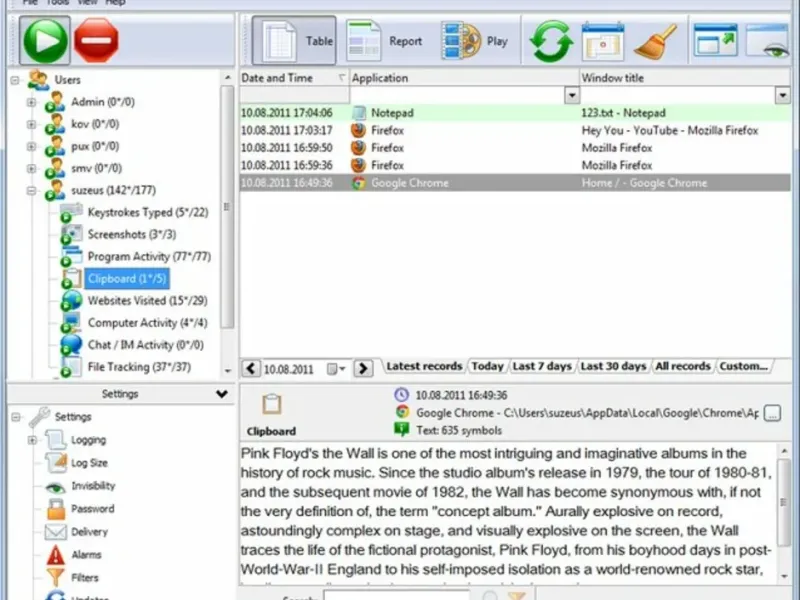Sort by the Window title column header
Image resolution: width=800 pixels, height=600 pixels.
(x=685, y=78)
